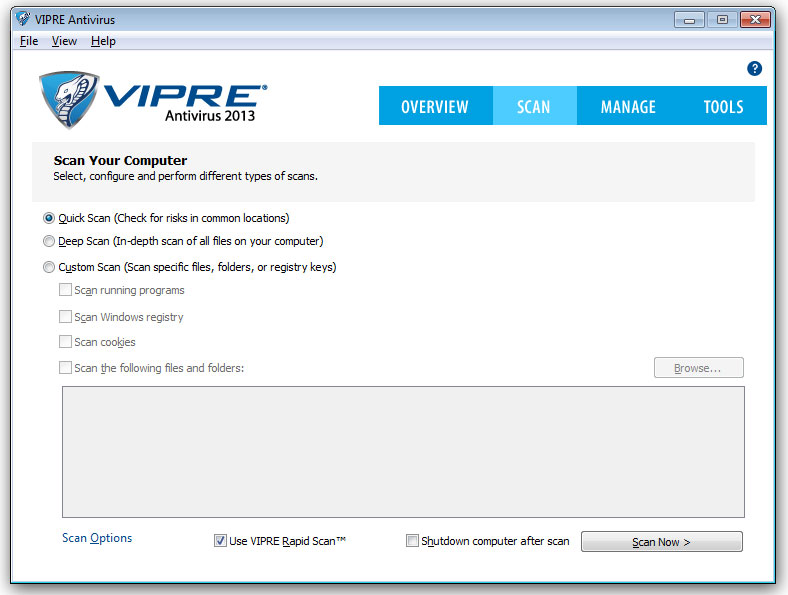This screenshot has height=595, width=788.
Task: Select the Deep Scan option
Action: tap(49, 241)
